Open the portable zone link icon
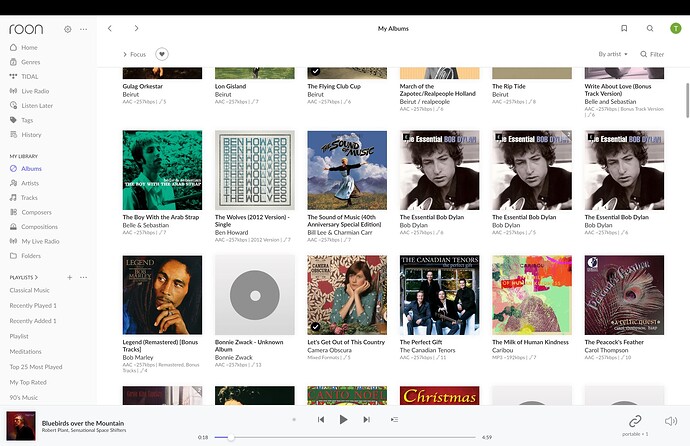Image resolution: width=690 pixels, height=446 pixels. click(x=635, y=421)
